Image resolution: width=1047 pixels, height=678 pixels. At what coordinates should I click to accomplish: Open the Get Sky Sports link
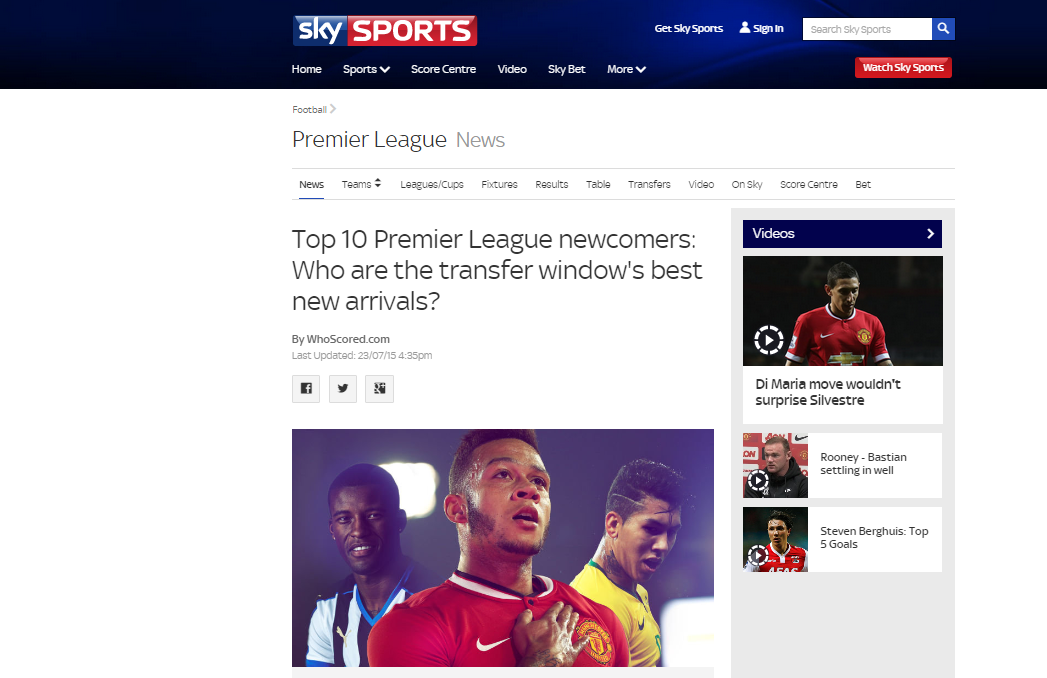pyautogui.click(x=688, y=28)
